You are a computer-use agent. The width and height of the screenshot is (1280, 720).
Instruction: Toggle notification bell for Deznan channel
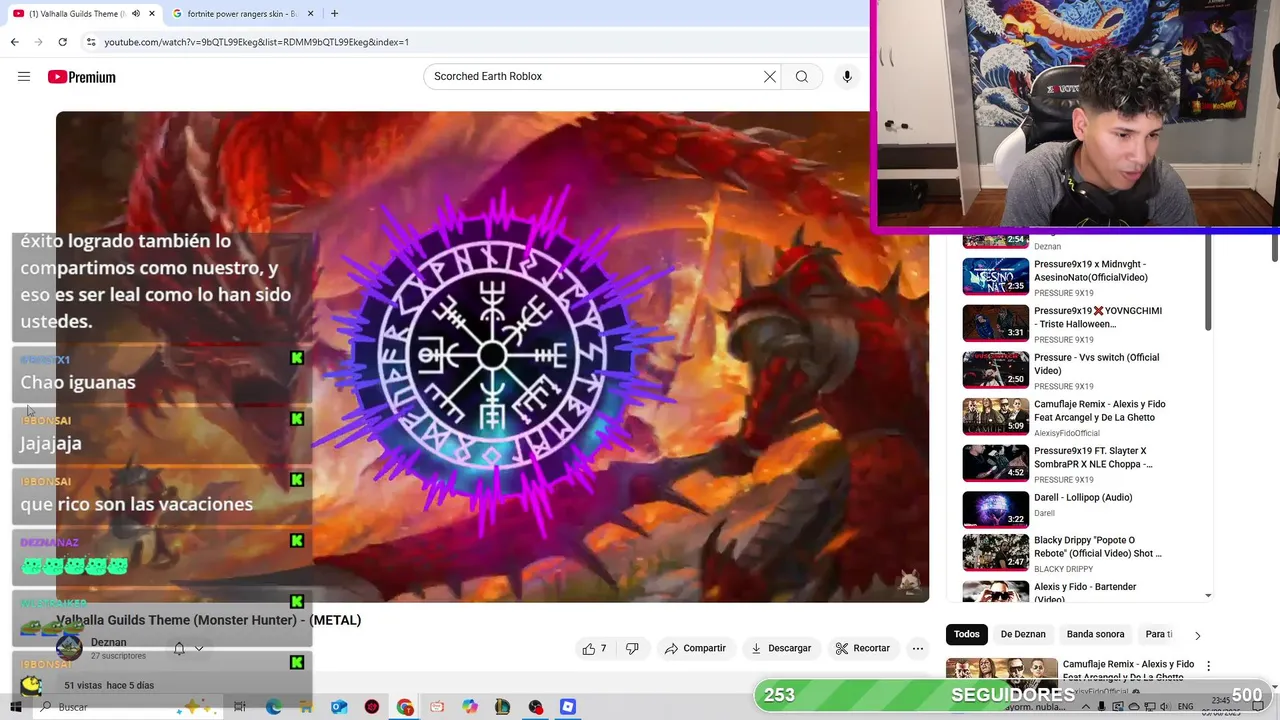(179, 648)
